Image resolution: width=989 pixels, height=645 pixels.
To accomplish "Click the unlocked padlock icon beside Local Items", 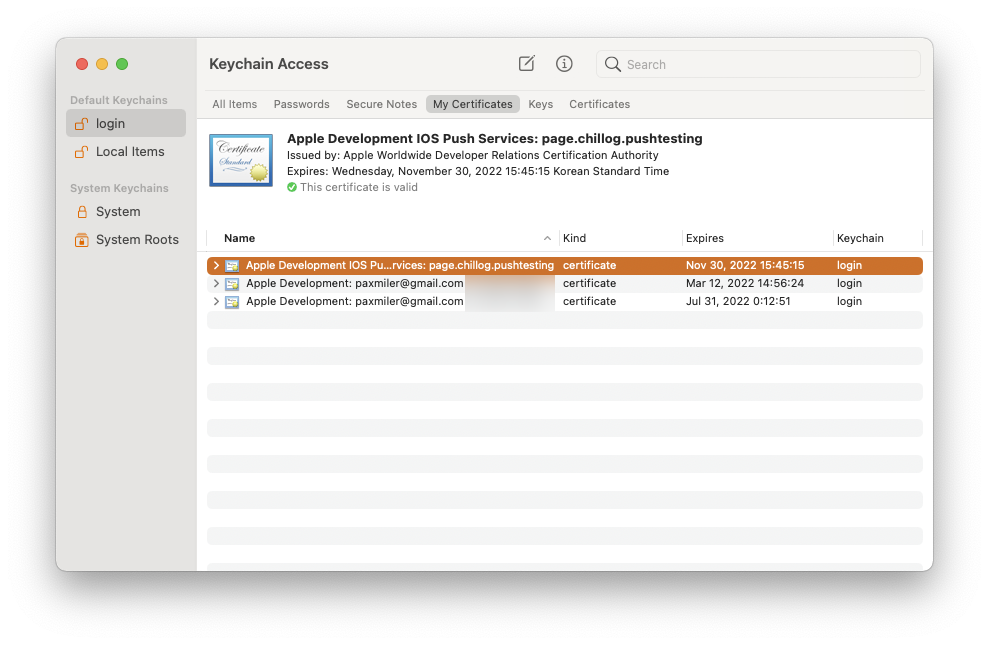I will [81, 152].
